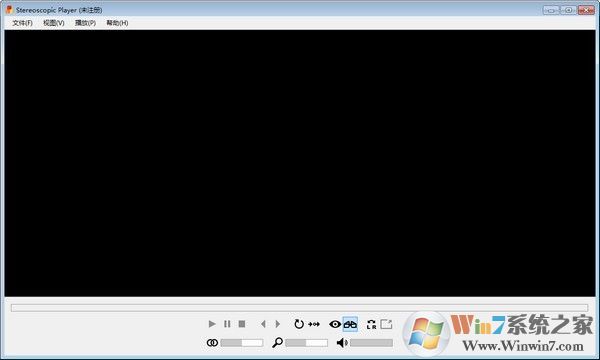Toggle stereoscopic 3D glasses view mode

click(x=350, y=324)
